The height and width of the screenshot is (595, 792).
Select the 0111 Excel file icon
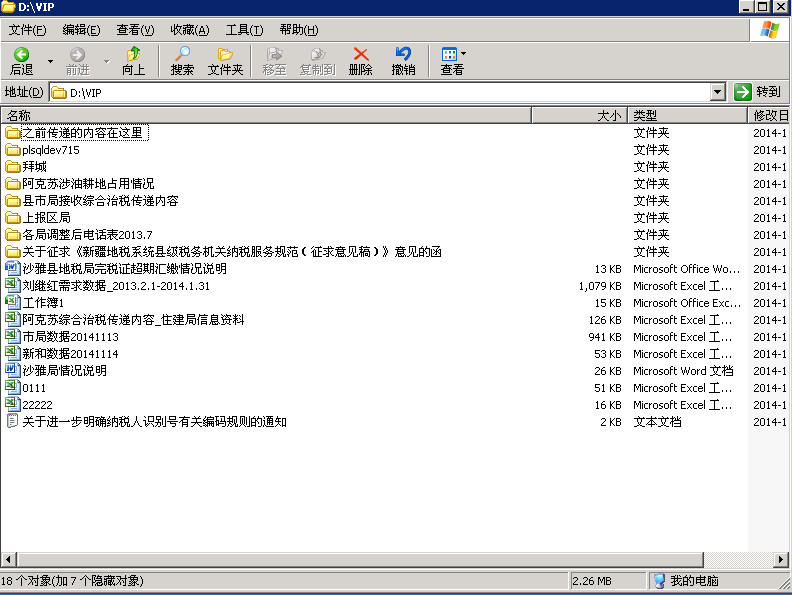pyautogui.click(x=12, y=387)
